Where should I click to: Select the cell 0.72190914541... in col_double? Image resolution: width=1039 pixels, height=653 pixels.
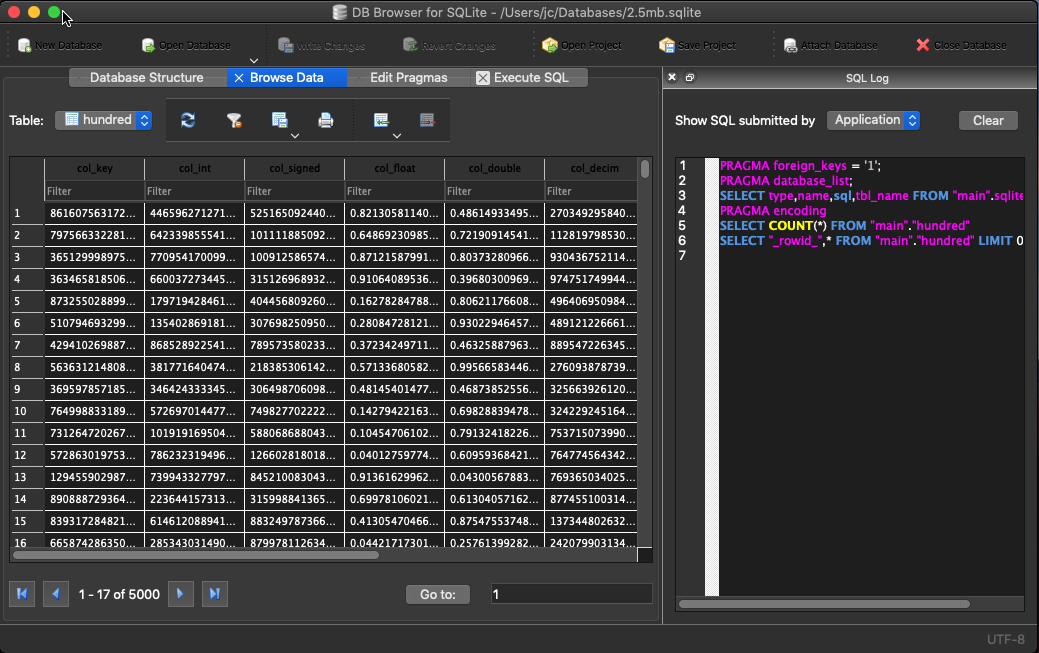494,235
